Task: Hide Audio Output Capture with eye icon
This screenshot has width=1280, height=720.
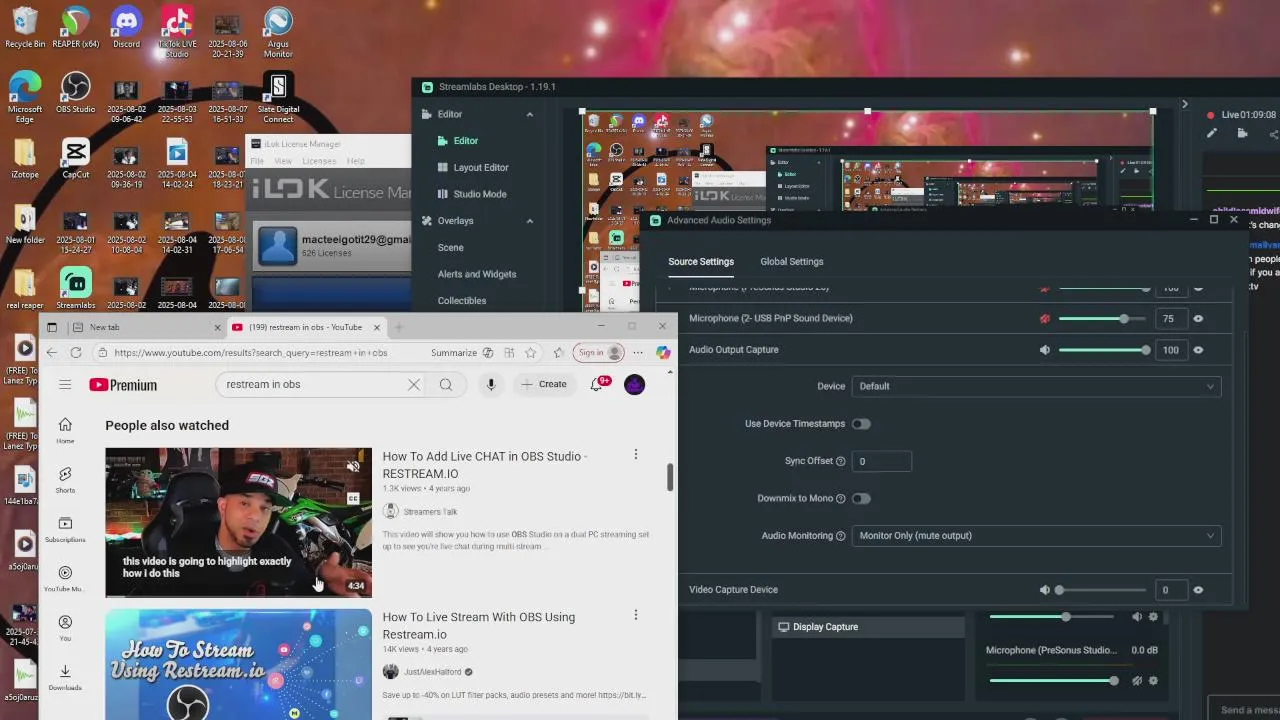Action: pyautogui.click(x=1198, y=350)
